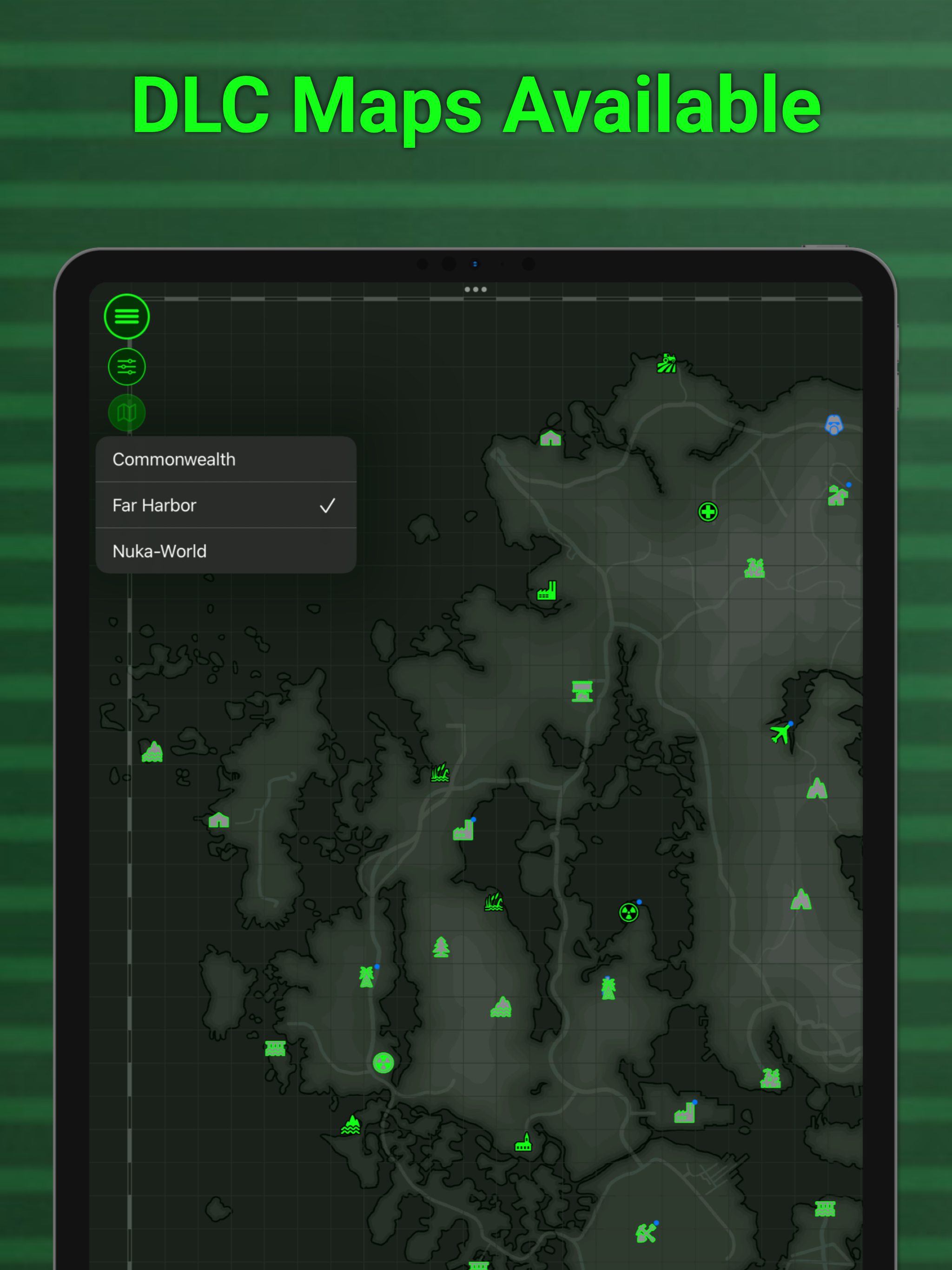
Task: Select the radio tower marker west of pine tree
Action: coord(366,976)
